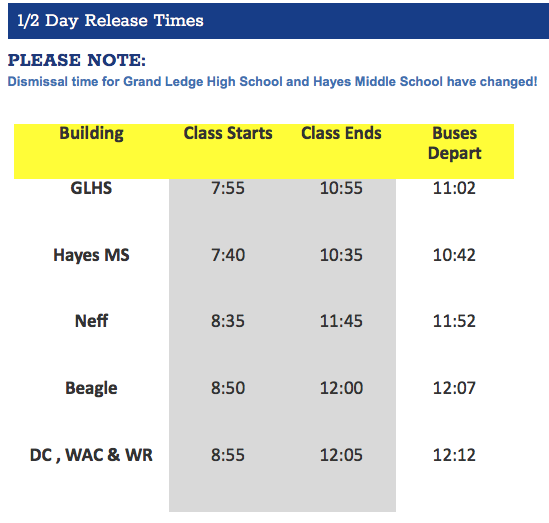The image size is (549, 523).
Task: Click GLHS bus departure time 11:02
Action: [454, 188]
